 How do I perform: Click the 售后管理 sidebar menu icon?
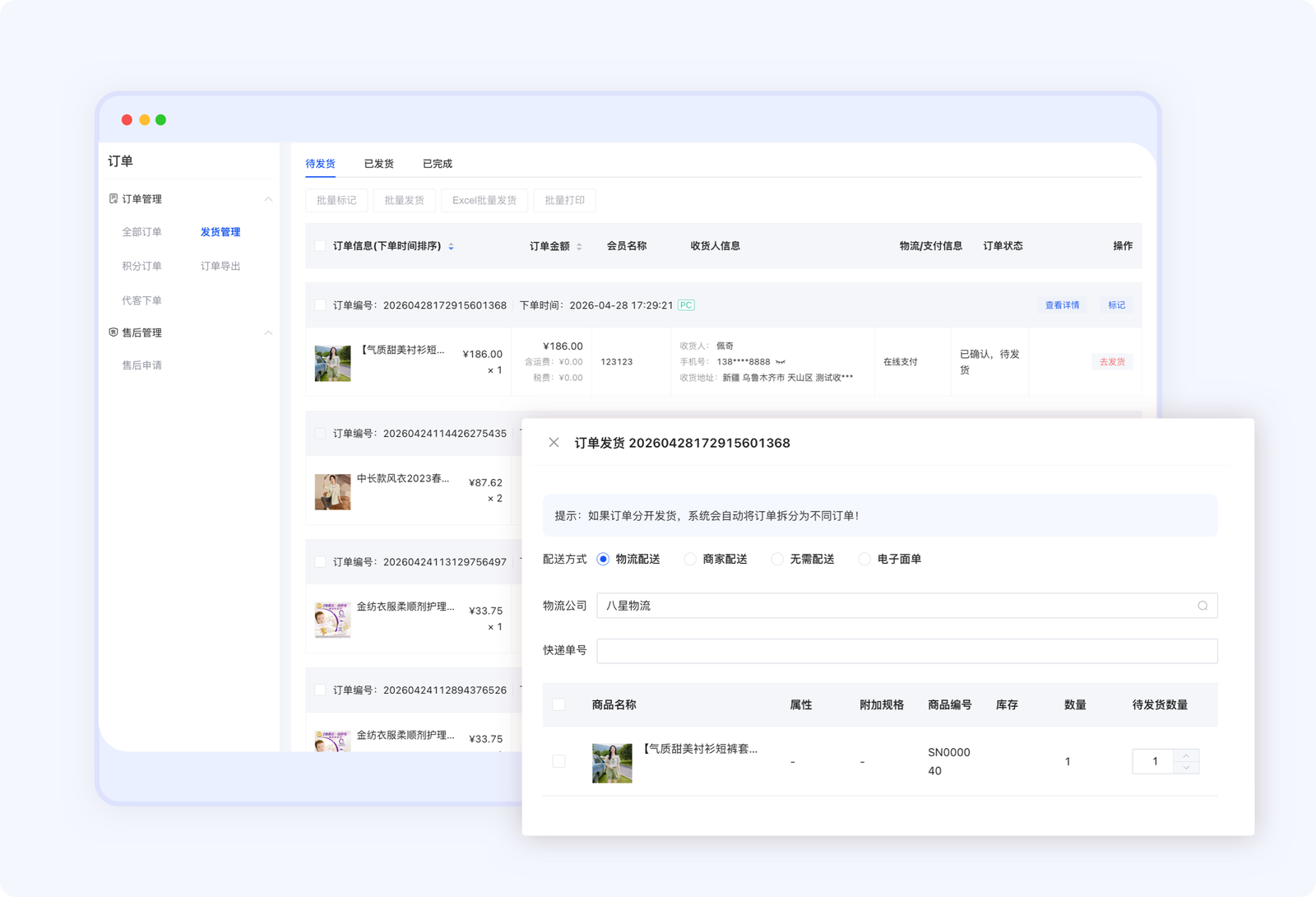(x=114, y=332)
